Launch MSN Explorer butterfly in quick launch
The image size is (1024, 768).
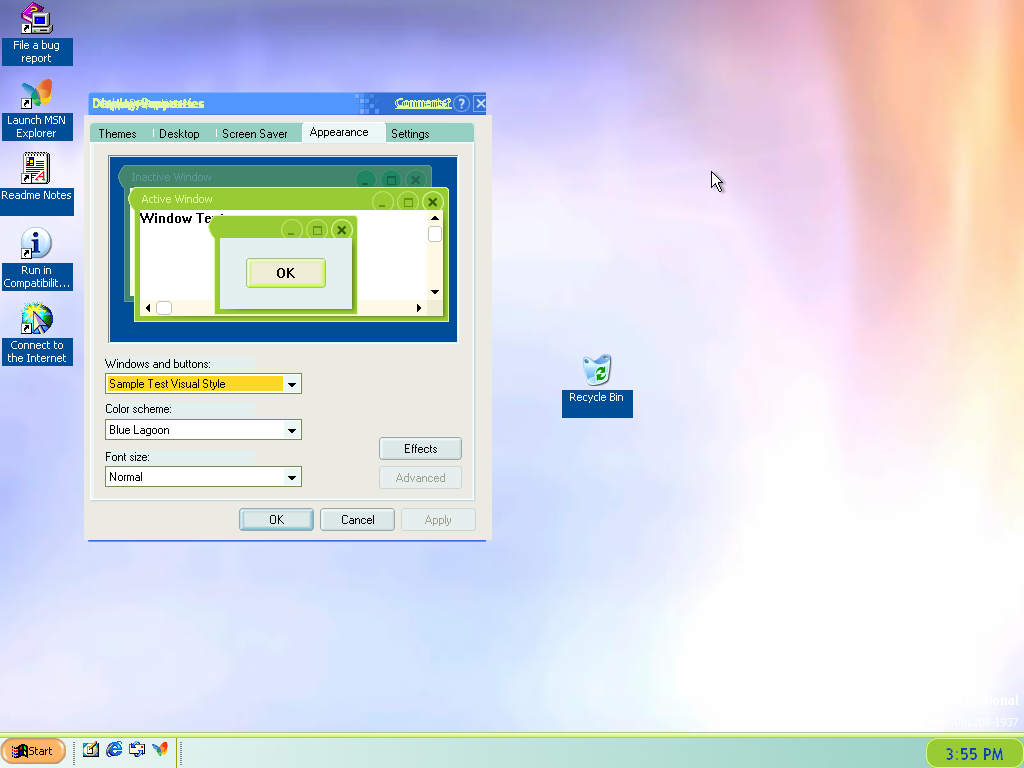click(x=160, y=750)
